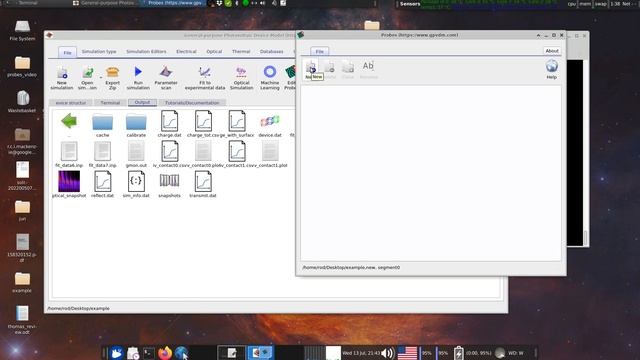Open the Machine Learning tool
Screen dimensions: 640x360
(x=269, y=78)
